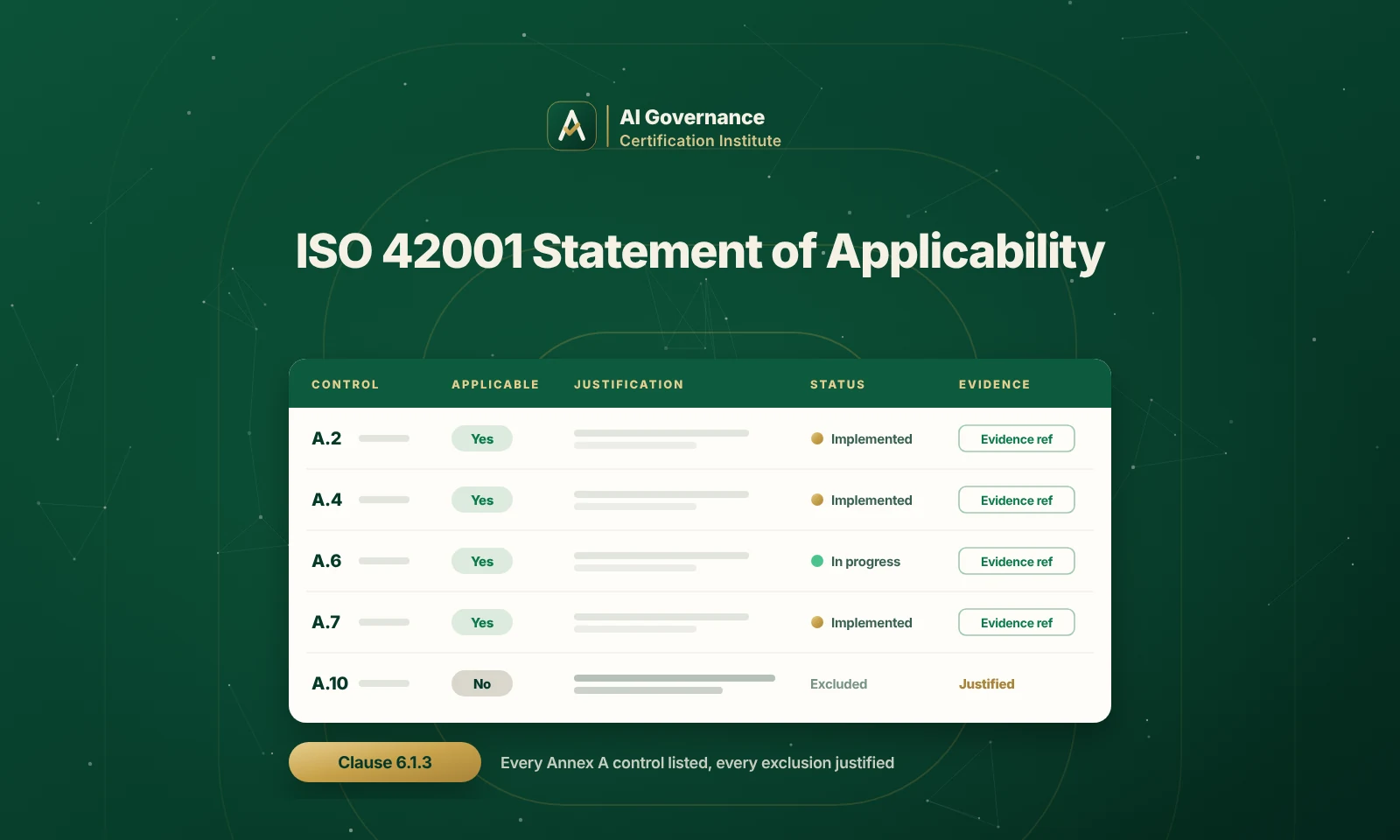Screen dimensions: 1400x840
Task: Click the Implemented status in row A.4
Action: [x=871, y=500]
